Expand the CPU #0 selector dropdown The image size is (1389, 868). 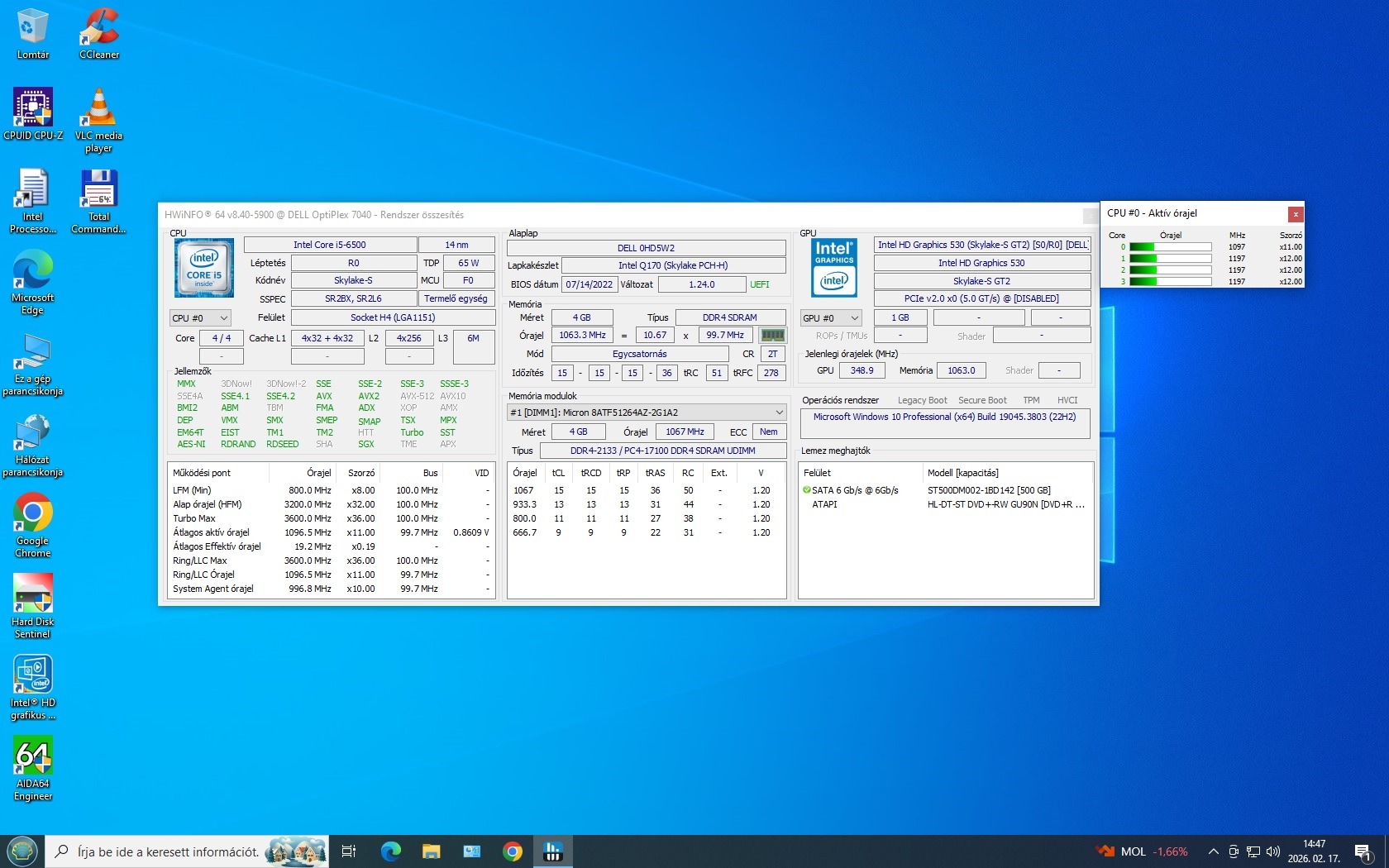[199, 318]
